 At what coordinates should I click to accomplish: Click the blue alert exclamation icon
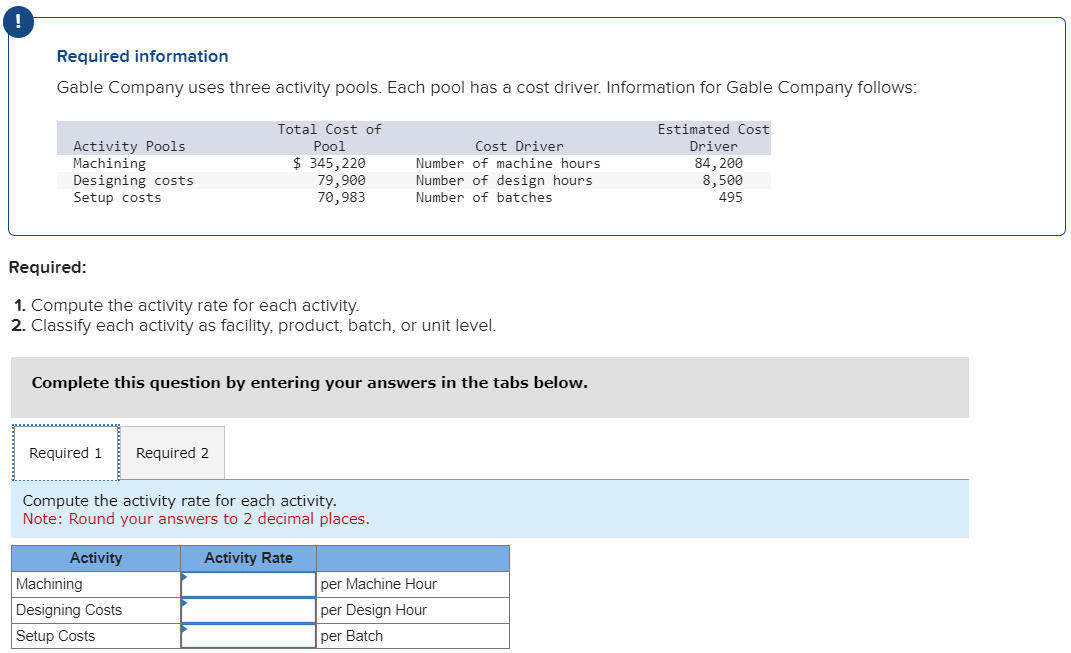(x=18, y=21)
